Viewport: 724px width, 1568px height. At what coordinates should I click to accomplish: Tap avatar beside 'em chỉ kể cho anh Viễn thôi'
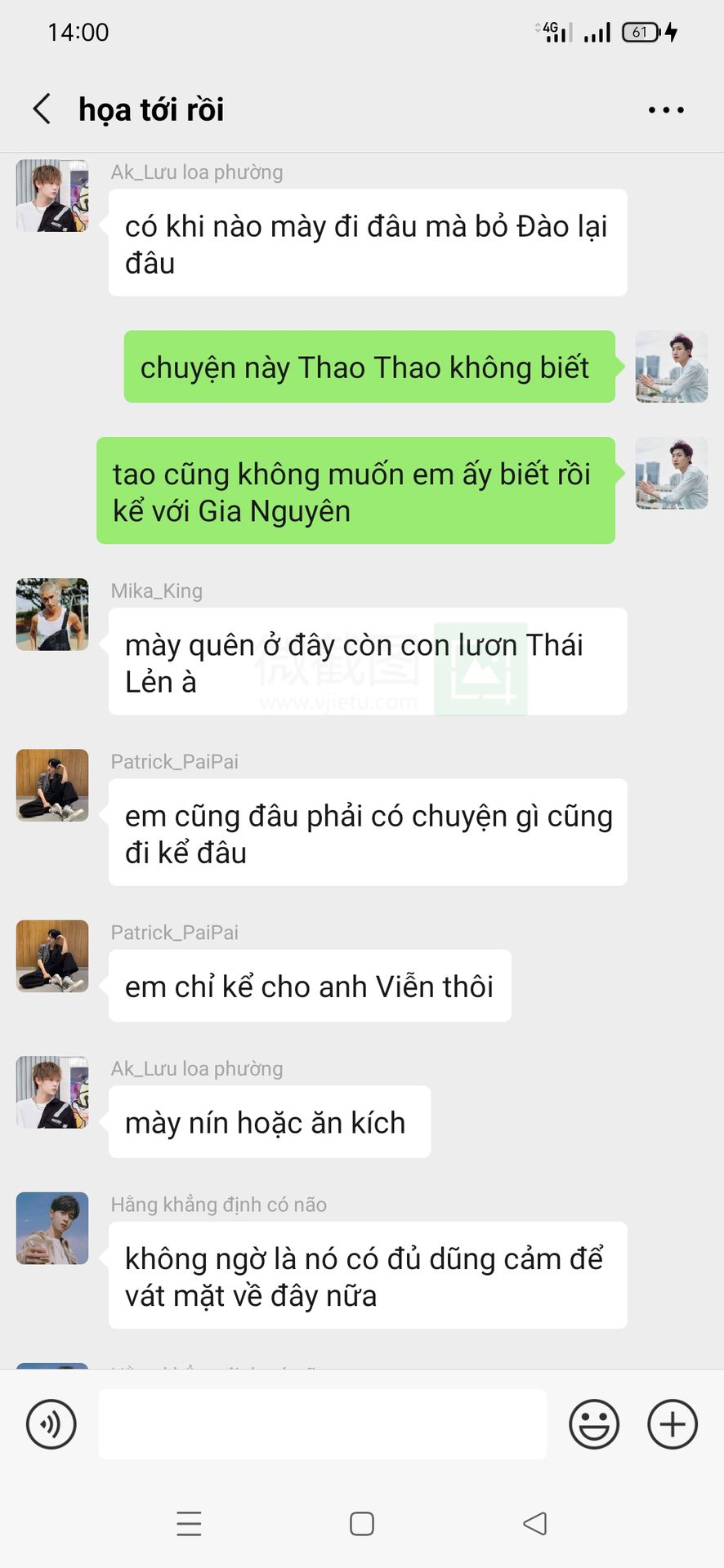52,956
